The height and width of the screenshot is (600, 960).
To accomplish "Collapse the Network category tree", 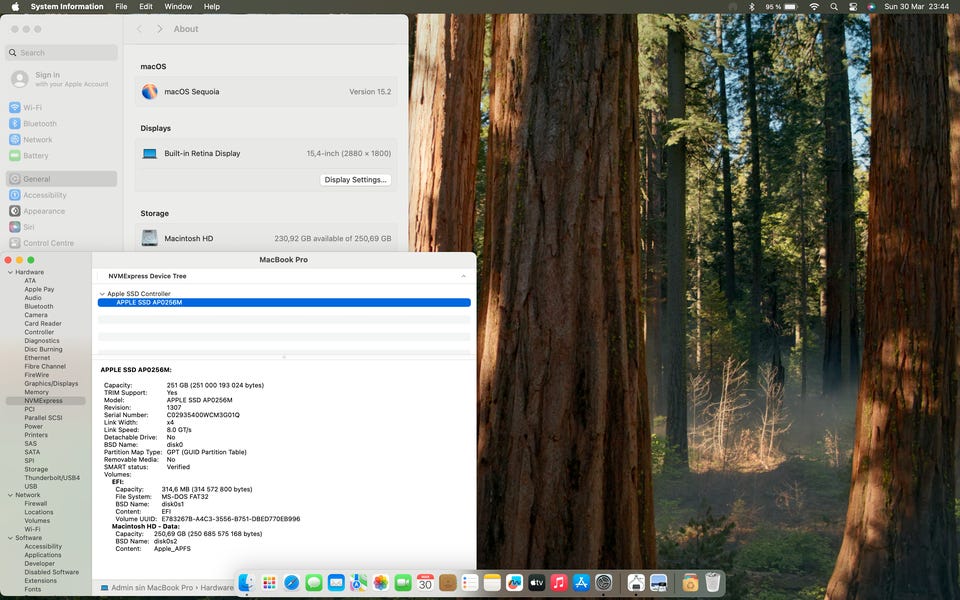I will 10,495.
